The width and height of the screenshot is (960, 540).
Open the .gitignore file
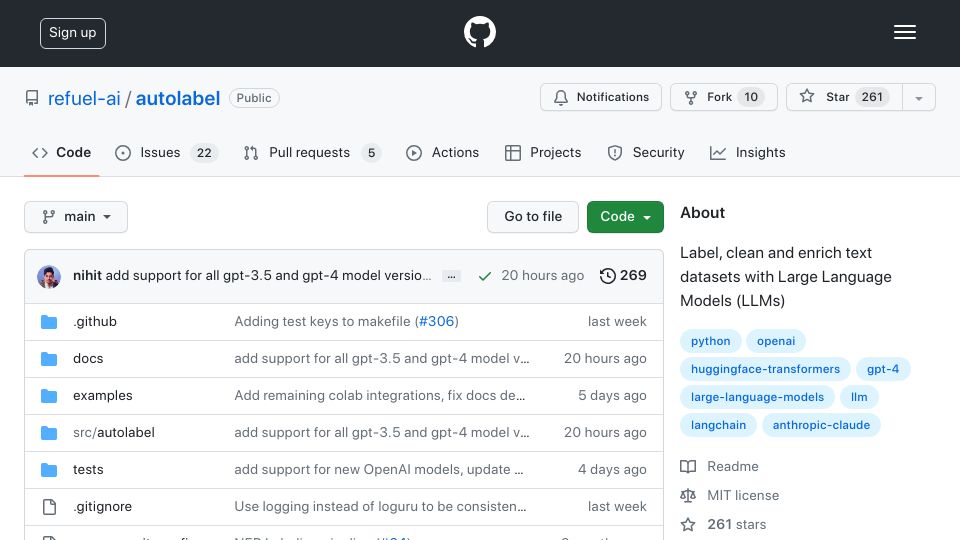tap(102, 507)
